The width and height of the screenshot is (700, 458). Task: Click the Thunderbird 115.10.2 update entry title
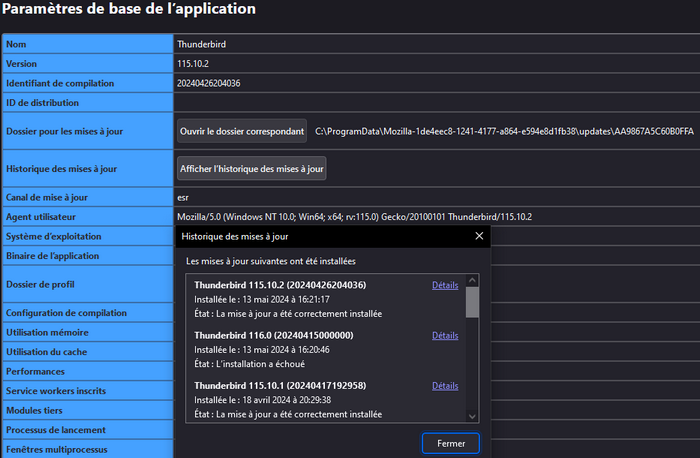(x=280, y=285)
